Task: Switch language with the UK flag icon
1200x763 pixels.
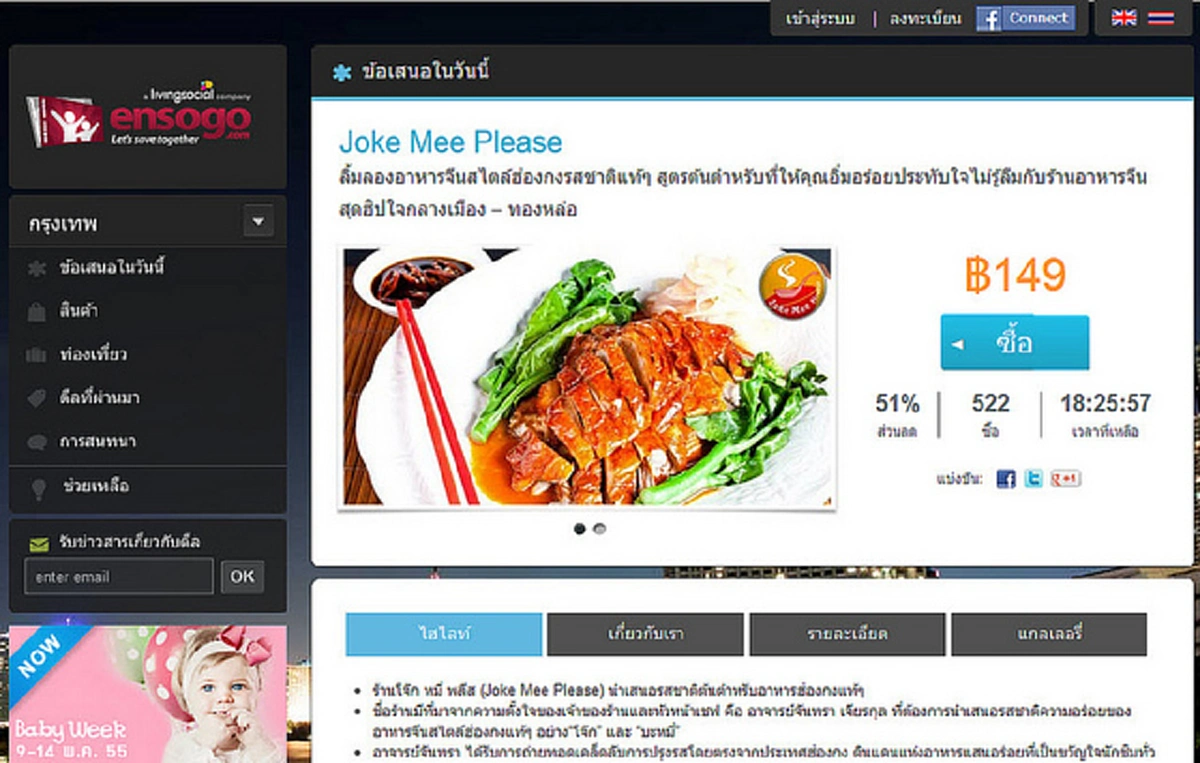Action: [1124, 18]
